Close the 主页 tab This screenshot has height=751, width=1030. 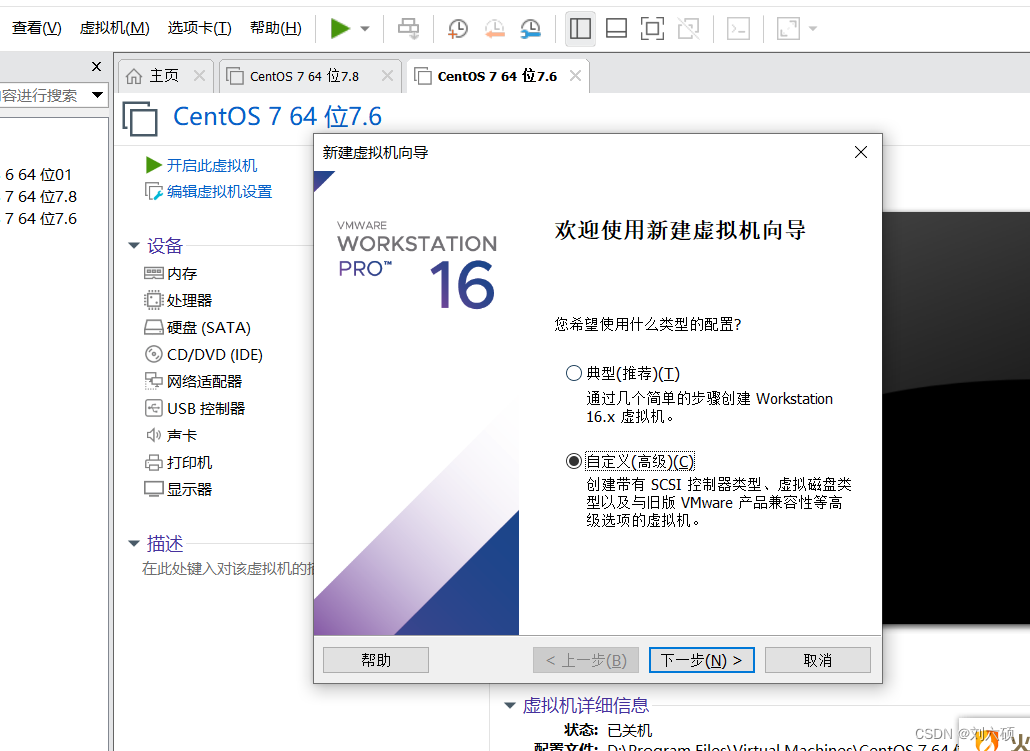[x=199, y=76]
